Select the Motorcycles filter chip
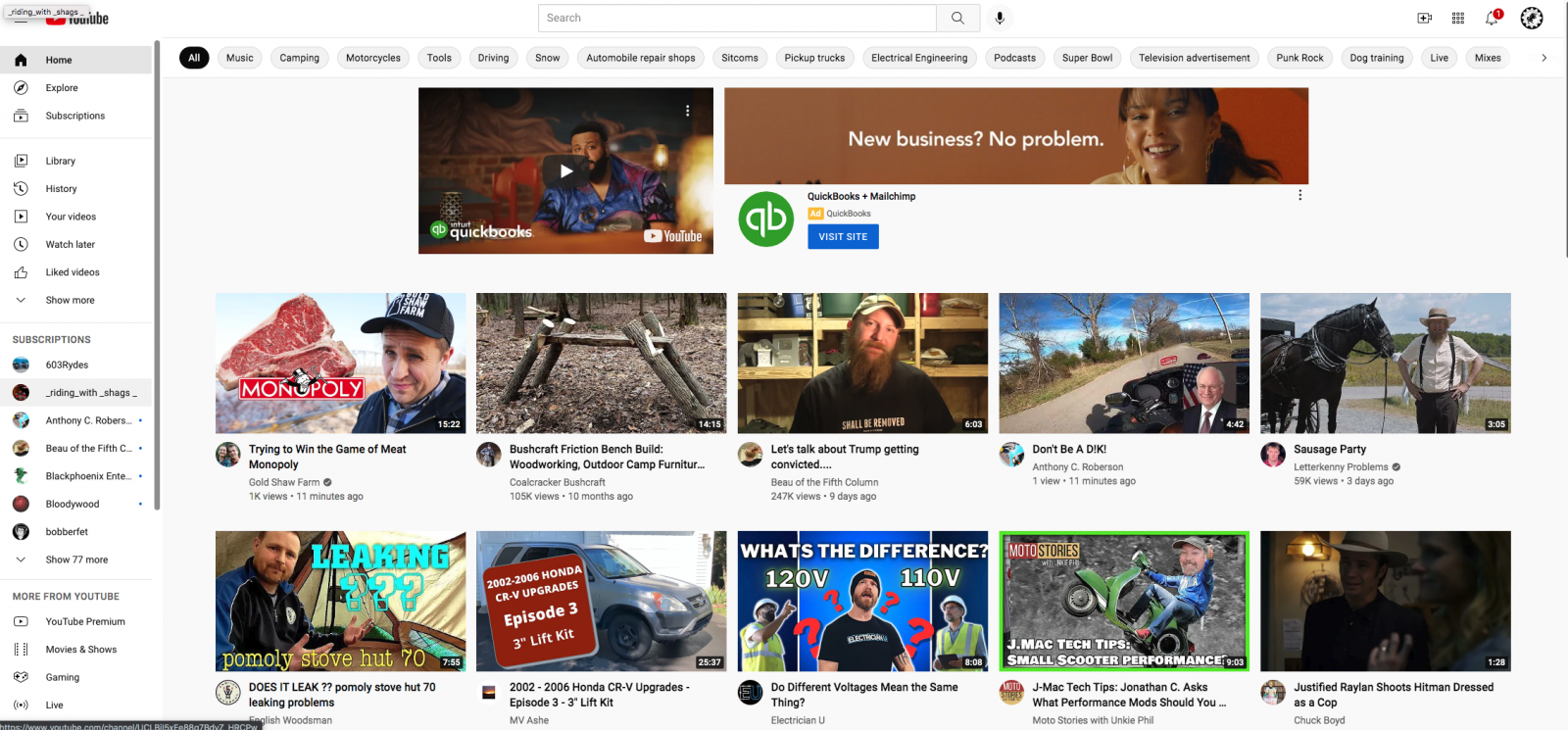This screenshot has height=730, width=1568. [x=372, y=58]
